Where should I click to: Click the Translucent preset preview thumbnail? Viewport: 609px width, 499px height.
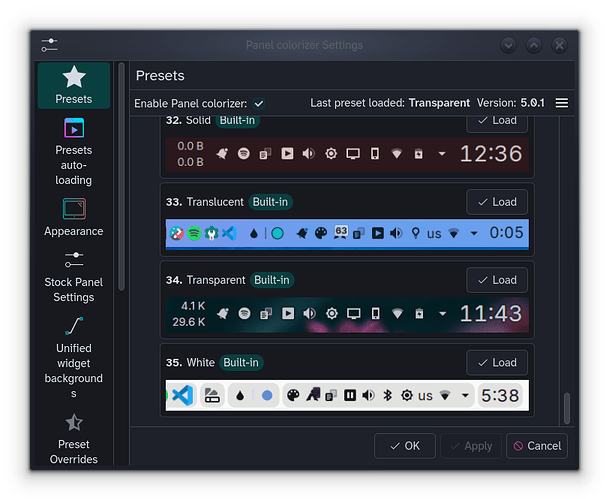[346, 233]
